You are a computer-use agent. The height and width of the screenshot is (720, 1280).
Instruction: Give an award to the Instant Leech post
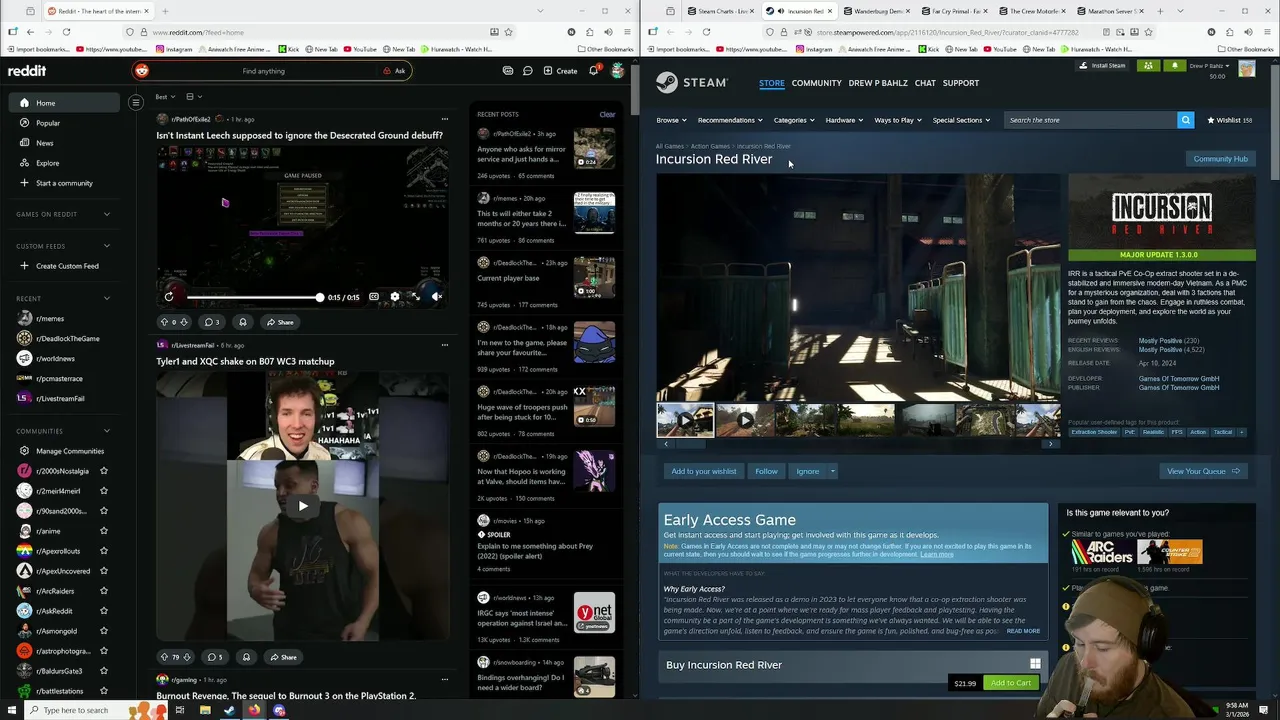point(242,322)
